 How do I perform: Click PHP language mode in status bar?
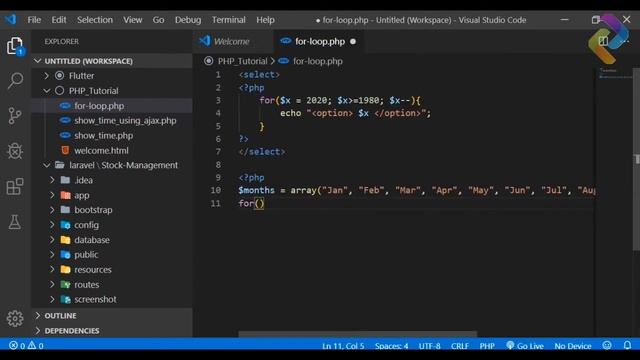[x=487, y=346]
